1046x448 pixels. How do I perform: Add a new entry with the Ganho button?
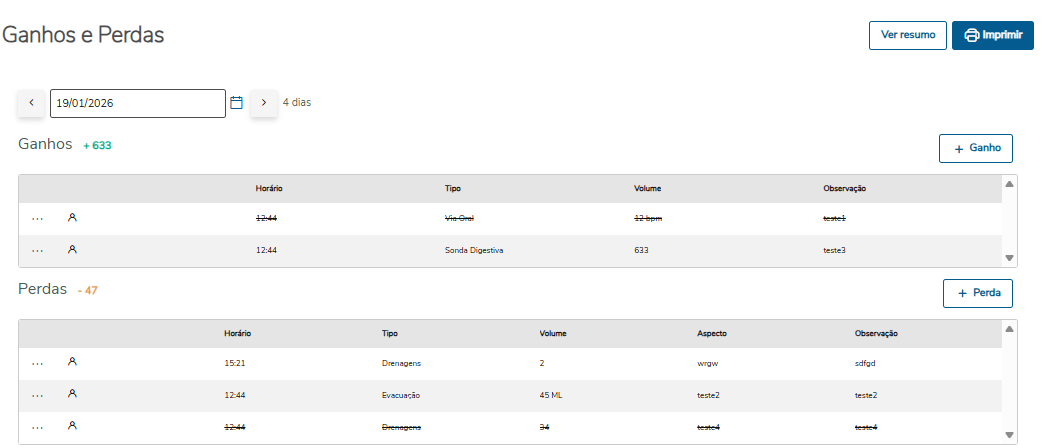pyautogui.click(x=976, y=148)
